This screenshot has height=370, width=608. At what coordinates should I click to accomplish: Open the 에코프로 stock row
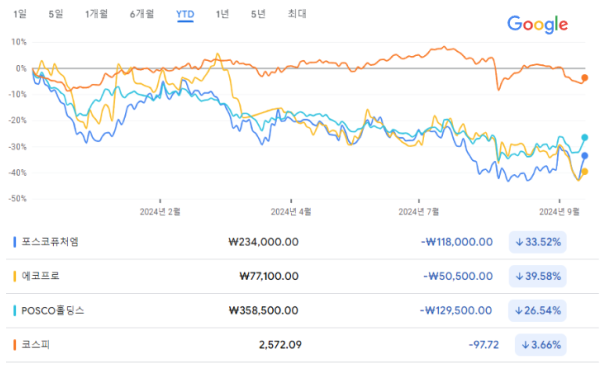[x=302, y=276]
